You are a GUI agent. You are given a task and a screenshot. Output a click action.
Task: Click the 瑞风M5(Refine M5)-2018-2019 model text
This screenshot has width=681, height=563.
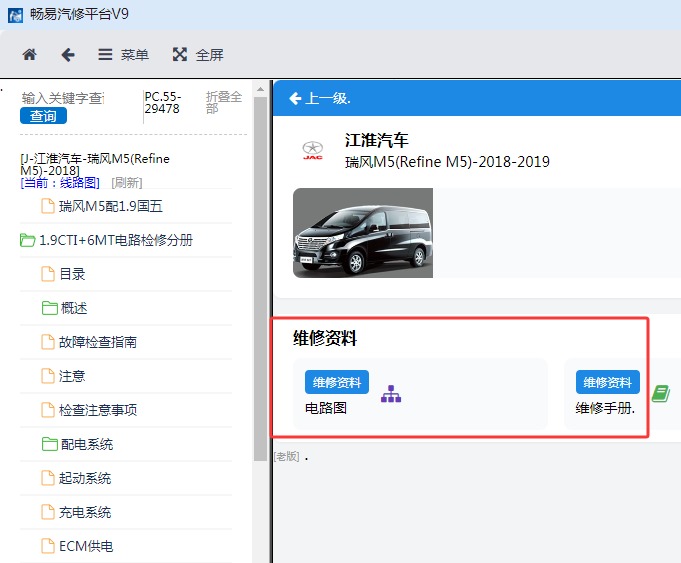click(x=447, y=162)
